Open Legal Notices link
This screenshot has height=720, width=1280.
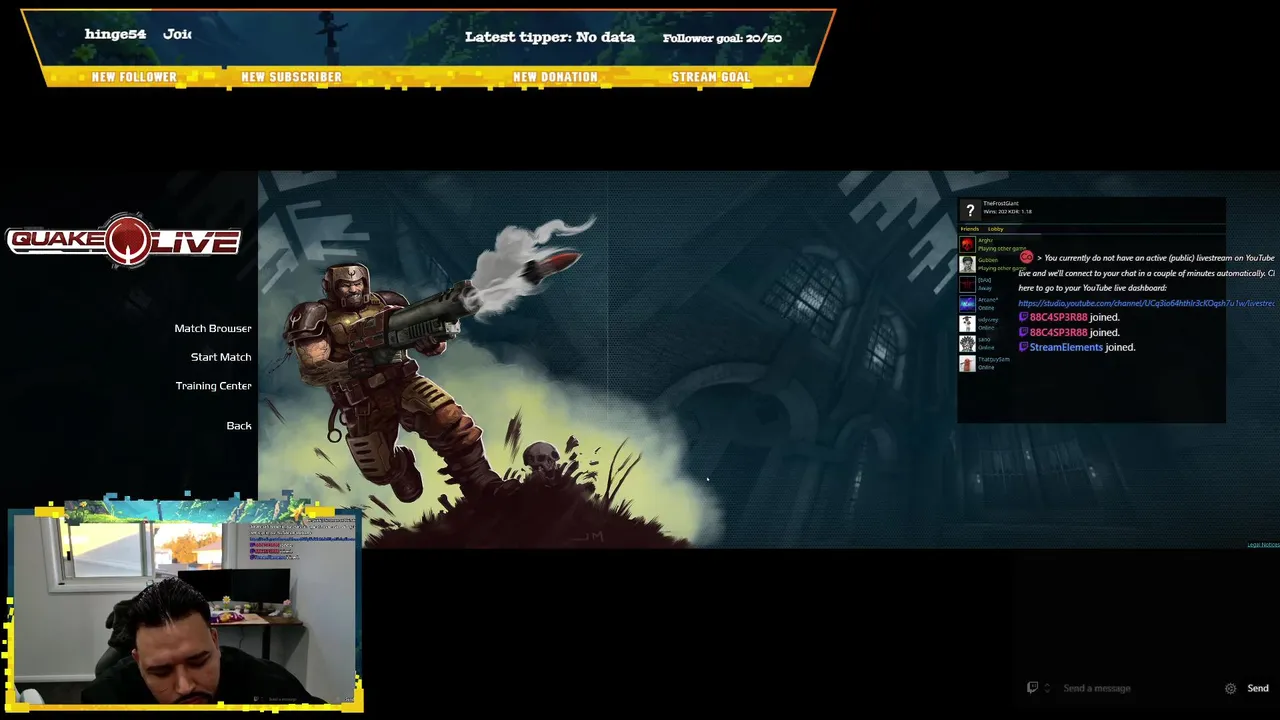point(1263,545)
